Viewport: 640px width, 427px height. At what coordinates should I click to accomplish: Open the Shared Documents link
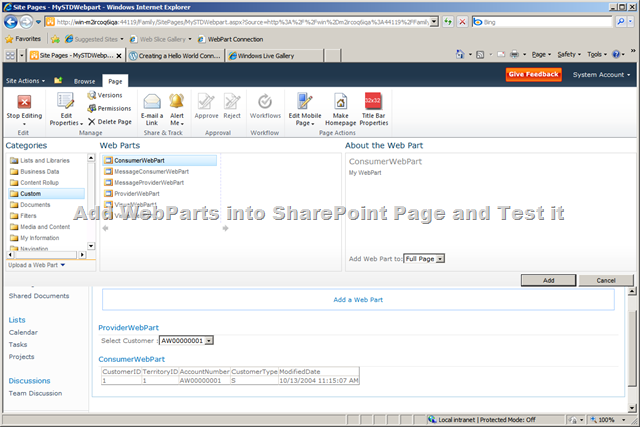pos(39,296)
